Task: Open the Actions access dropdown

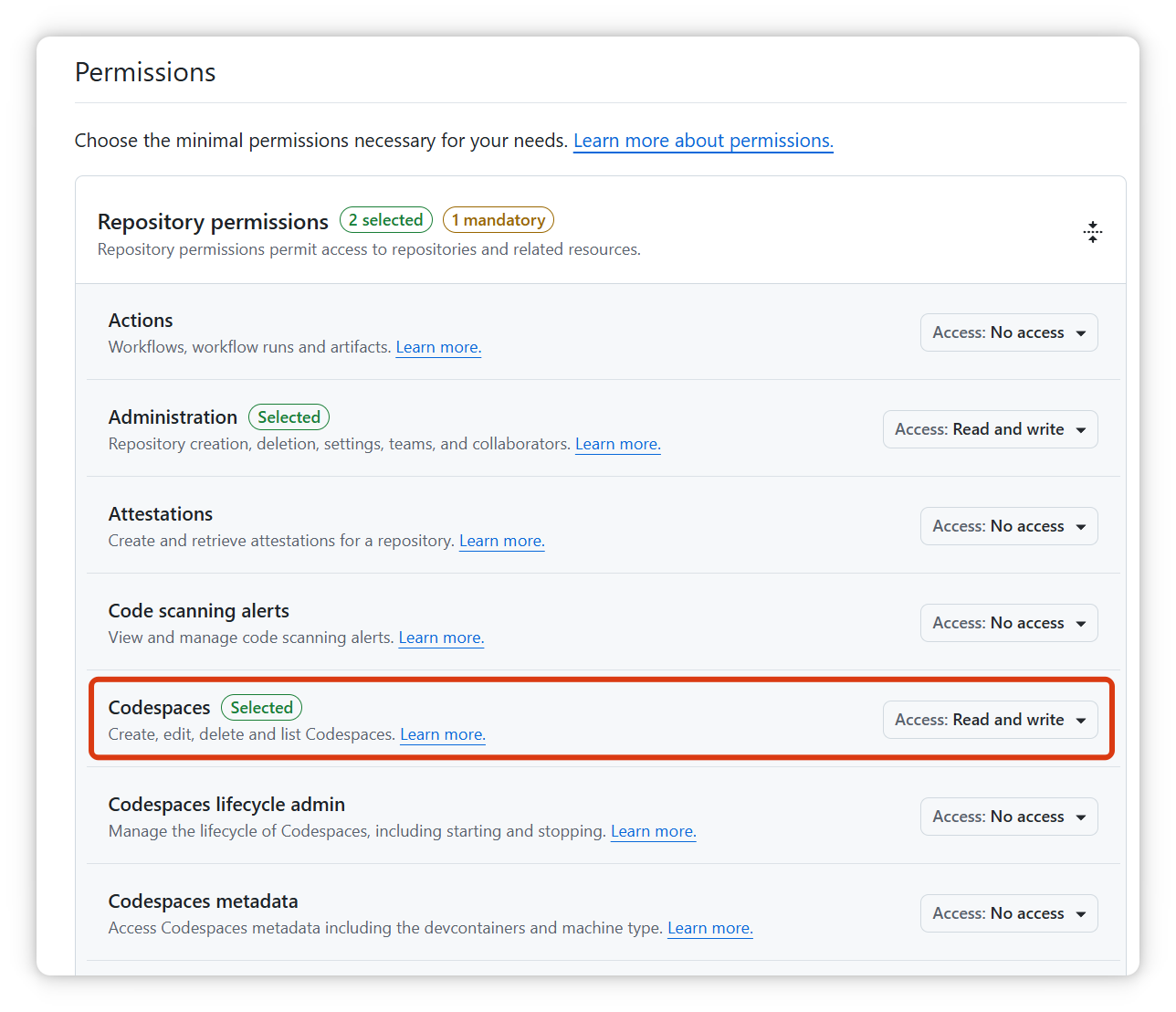Action: click(1008, 332)
